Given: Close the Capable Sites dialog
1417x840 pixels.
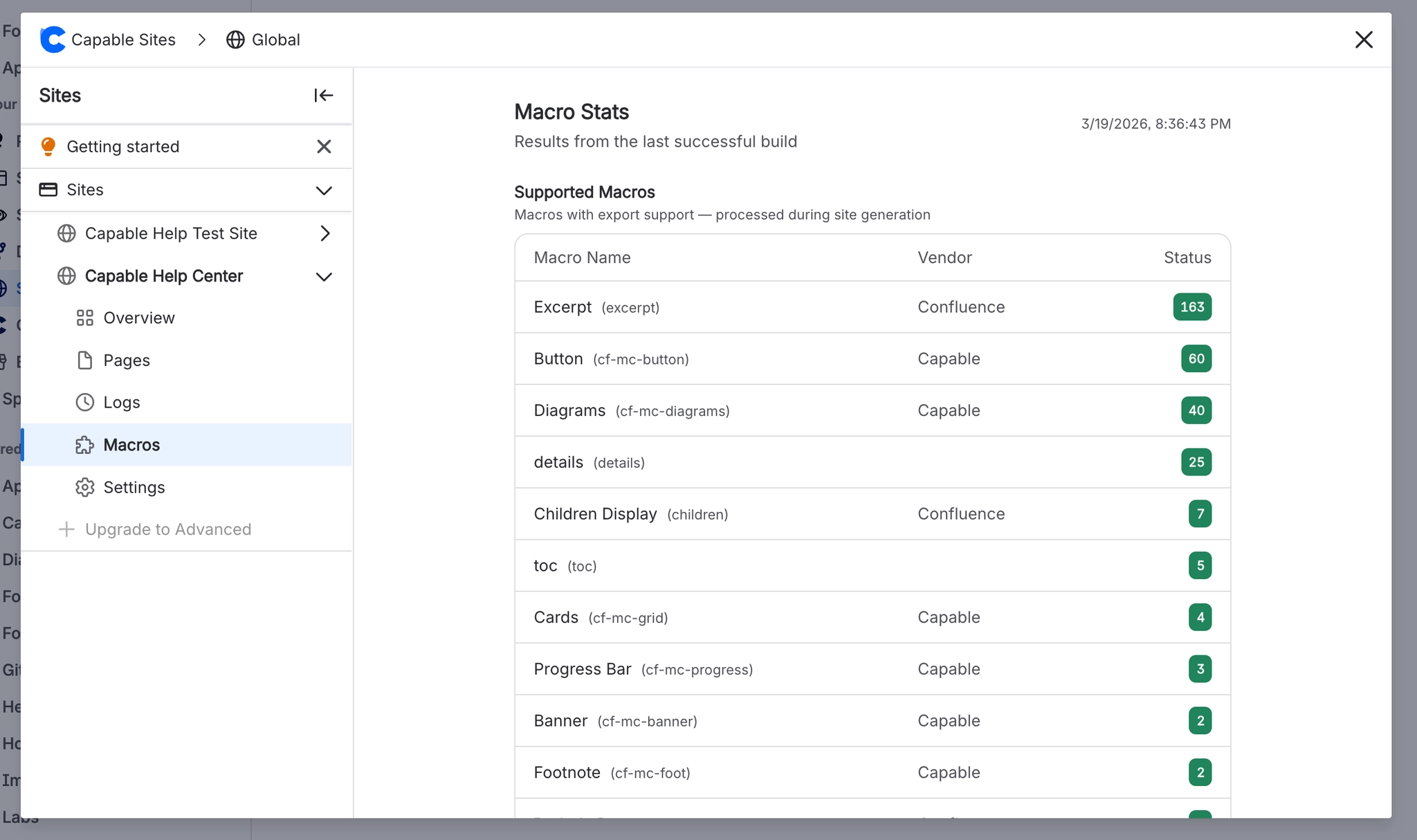Looking at the screenshot, I should click(x=1364, y=39).
